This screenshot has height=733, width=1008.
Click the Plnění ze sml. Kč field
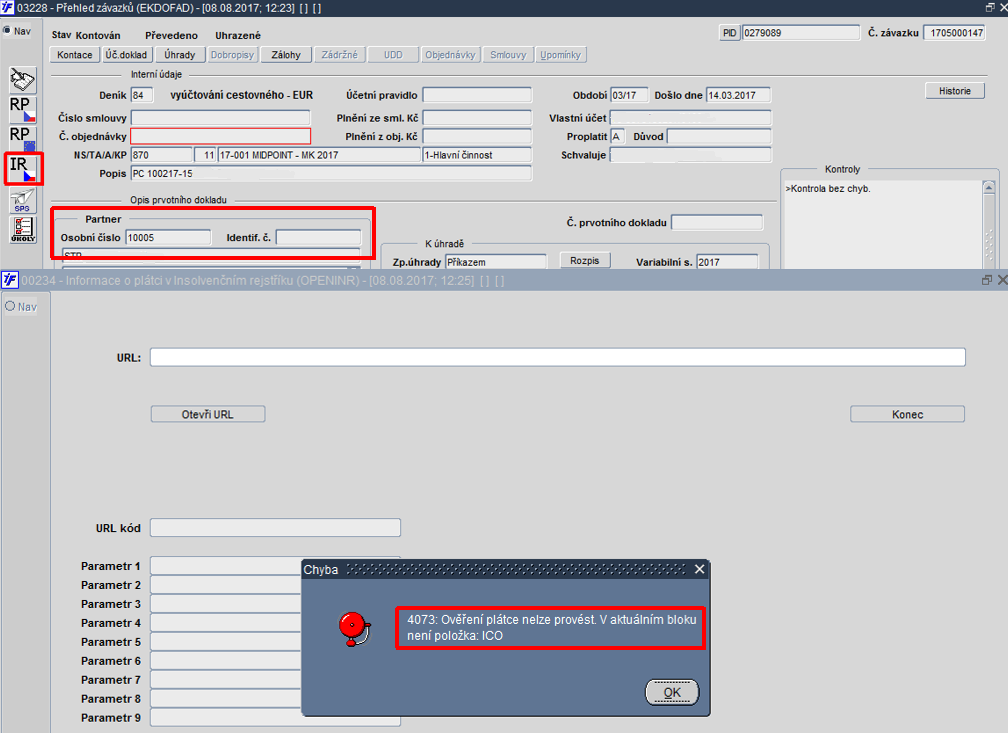(477, 118)
